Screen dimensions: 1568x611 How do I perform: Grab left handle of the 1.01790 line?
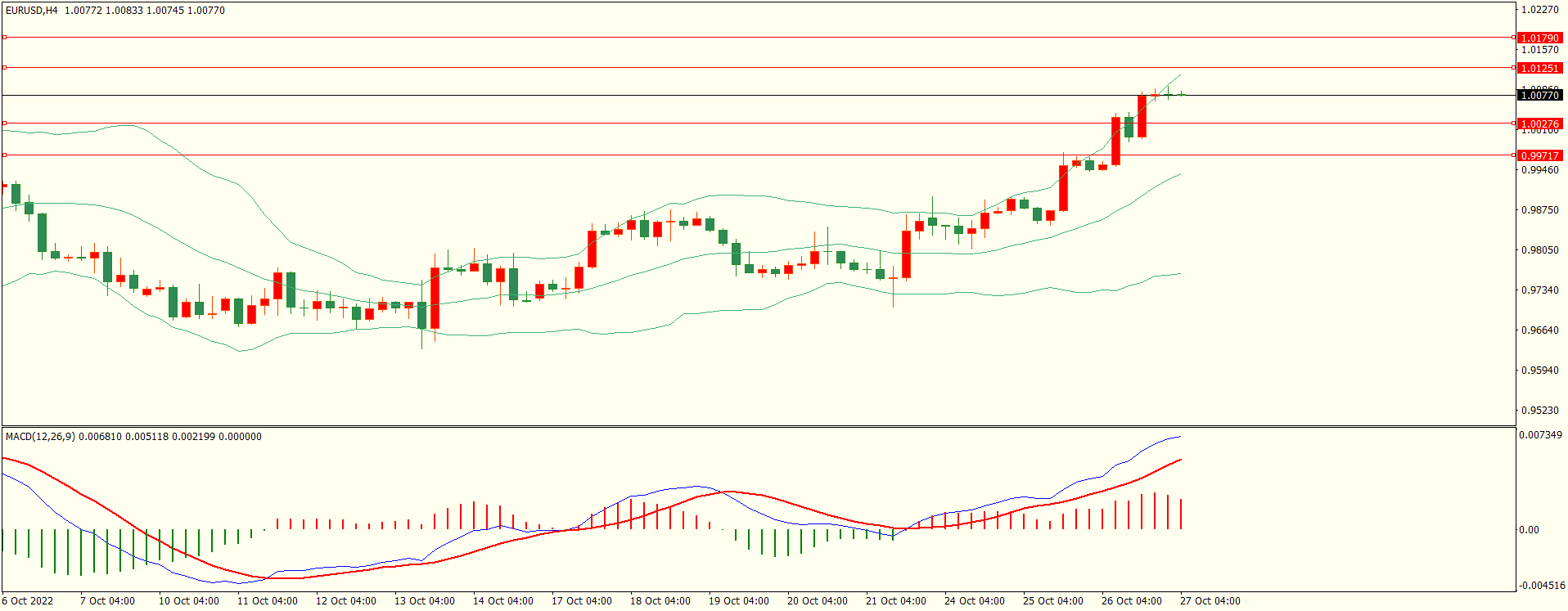pos(4,37)
